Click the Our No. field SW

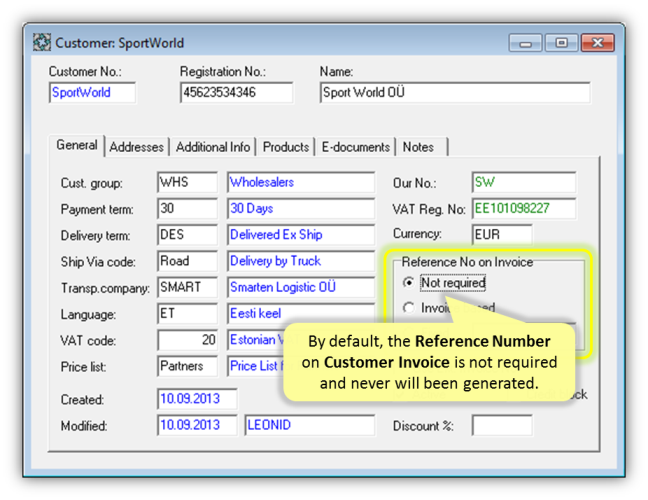pos(524,182)
